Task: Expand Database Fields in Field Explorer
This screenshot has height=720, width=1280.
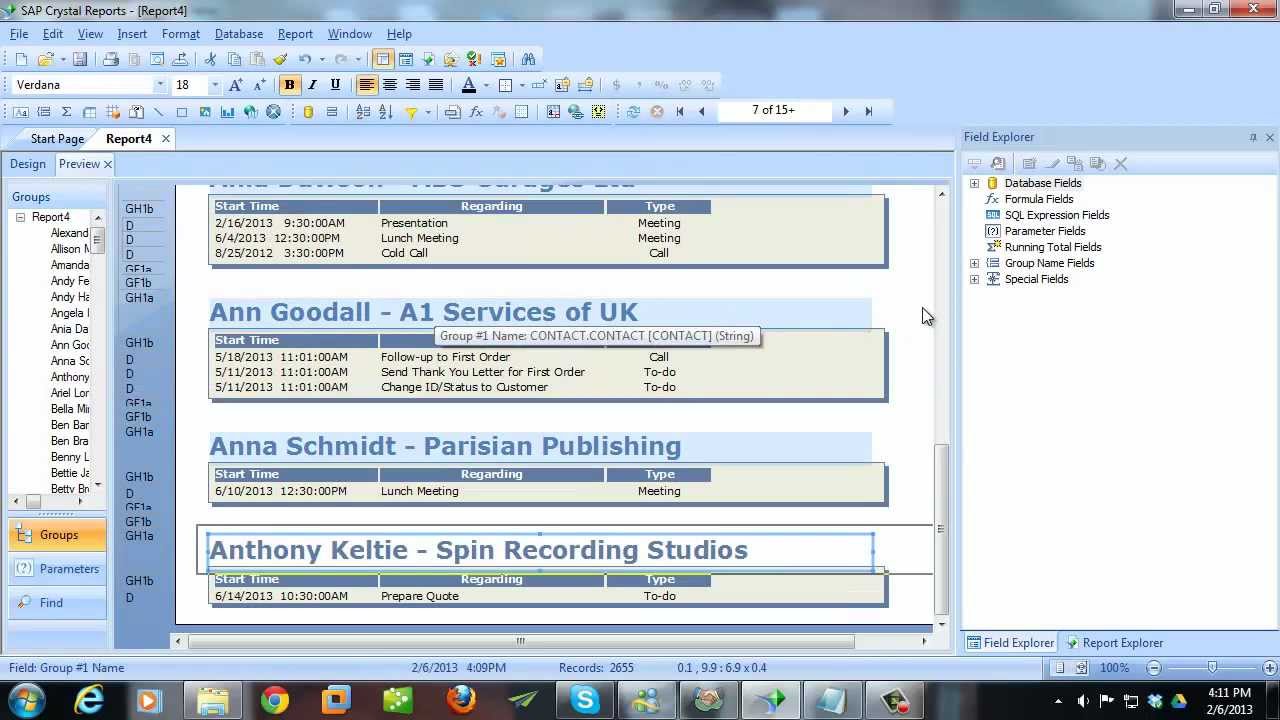Action: [x=975, y=183]
